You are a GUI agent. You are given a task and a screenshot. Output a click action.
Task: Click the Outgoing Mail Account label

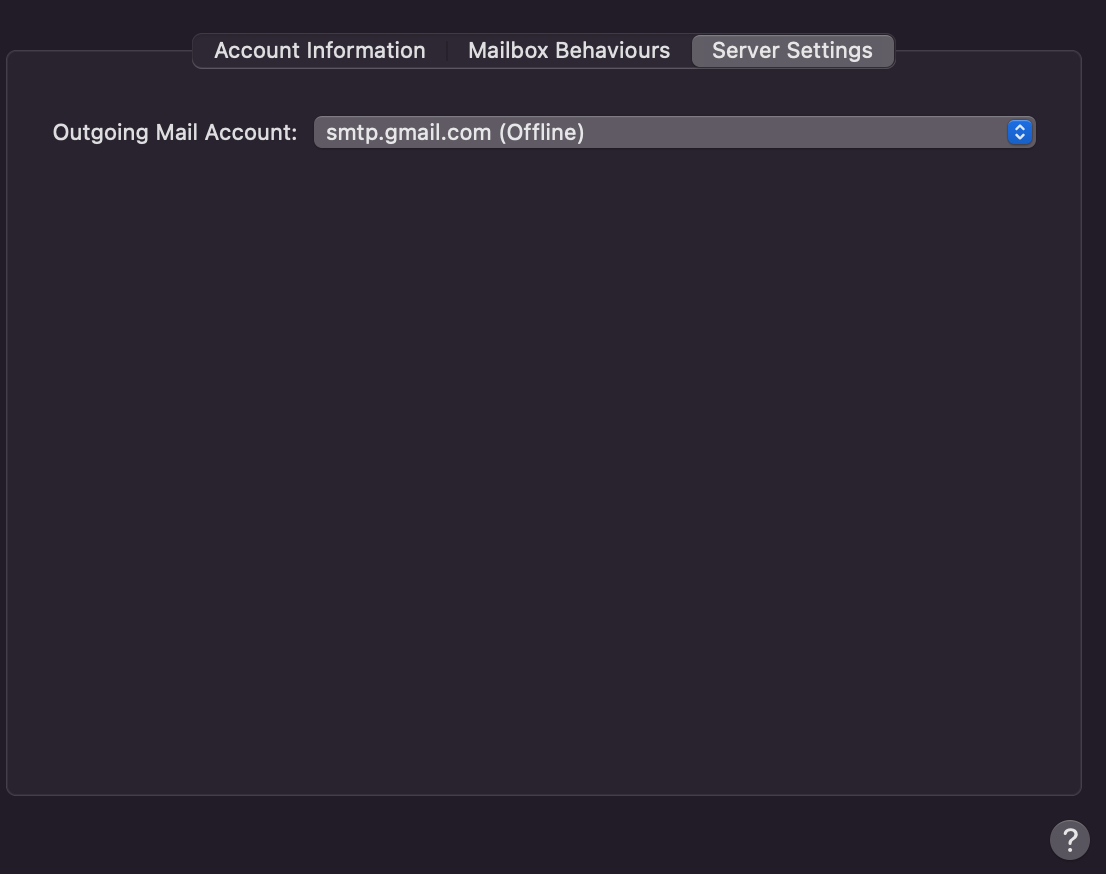pyautogui.click(x=175, y=132)
